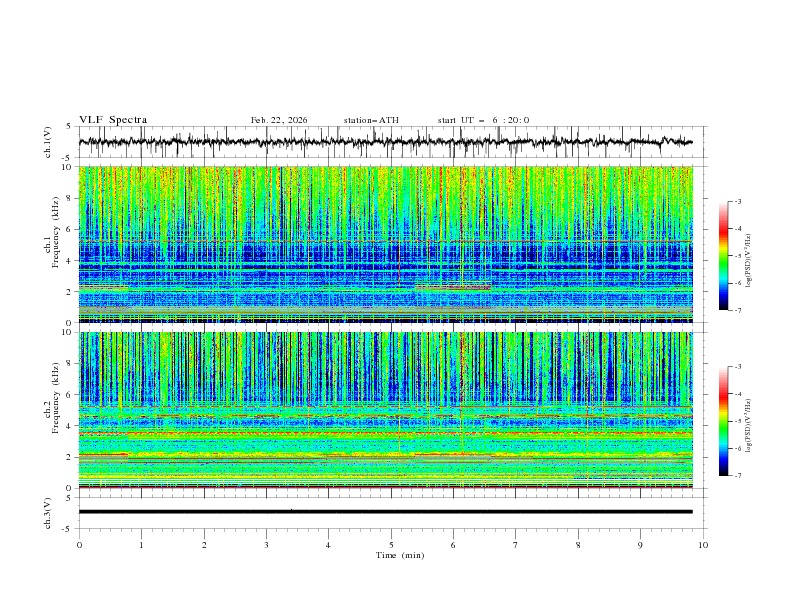
Task: Click the ch.1 'Frequency (kHz)' axis label
Action: [56, 233]
